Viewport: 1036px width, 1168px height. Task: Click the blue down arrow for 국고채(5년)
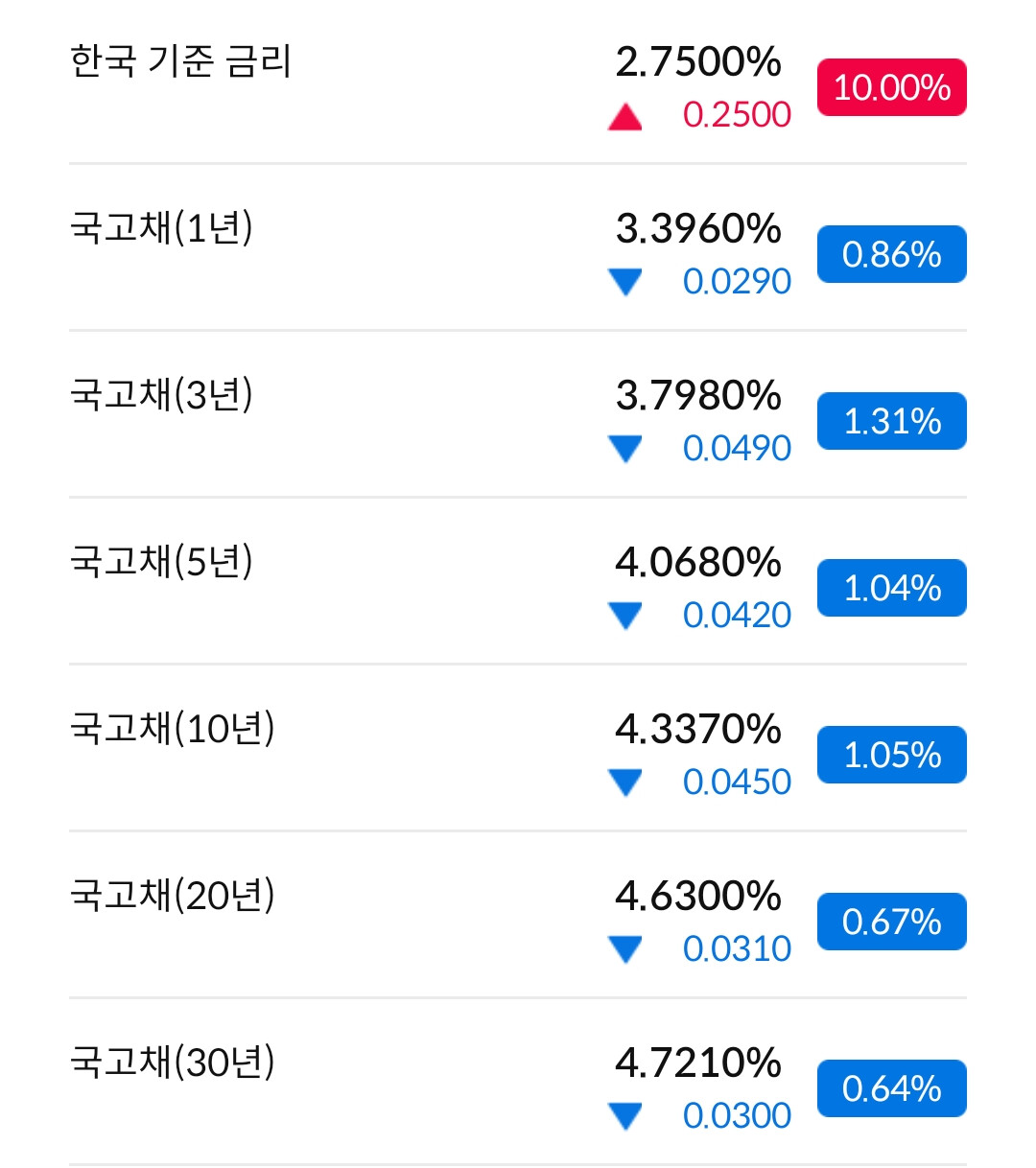point(625,616)
